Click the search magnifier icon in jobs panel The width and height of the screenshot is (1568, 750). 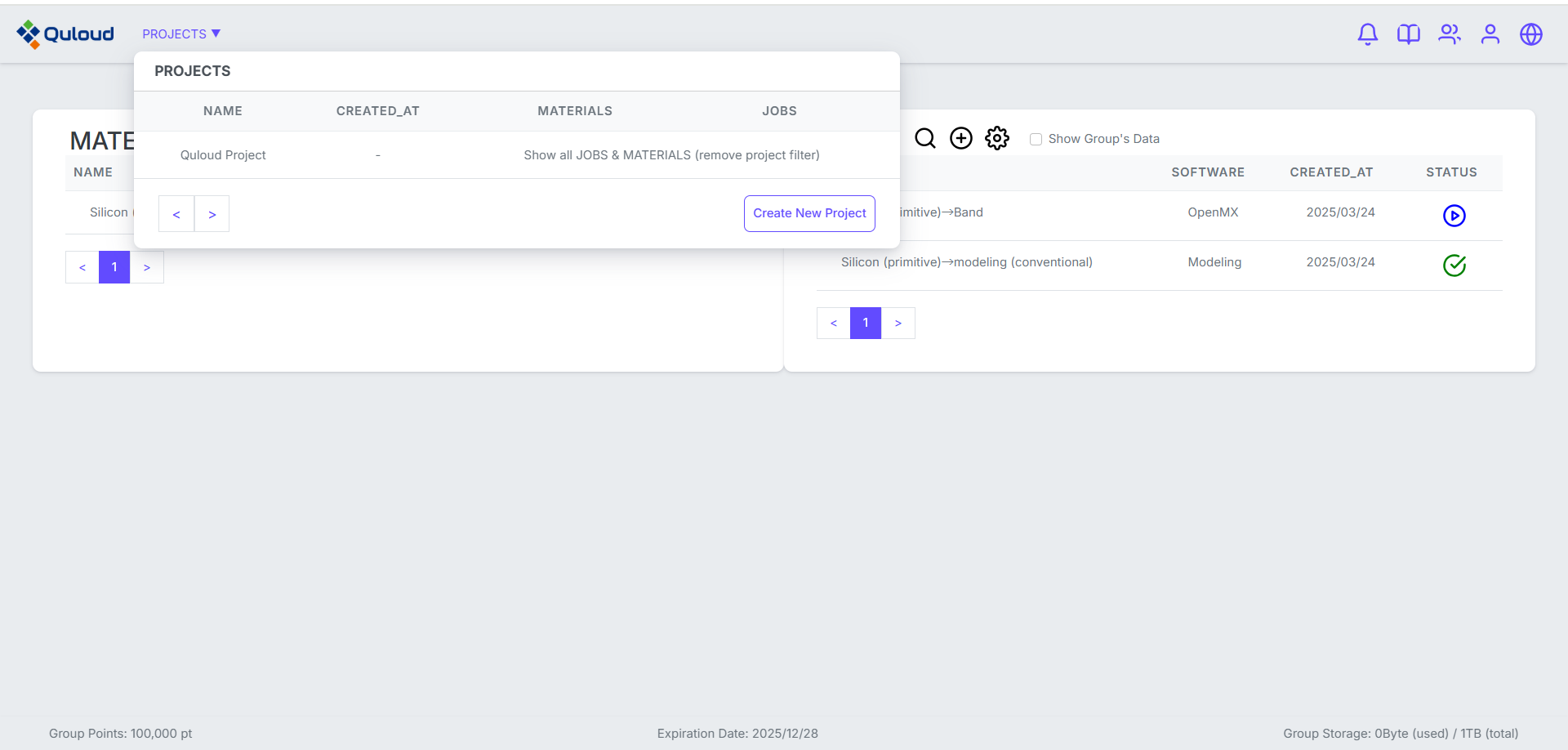click(x=924, y=138)
